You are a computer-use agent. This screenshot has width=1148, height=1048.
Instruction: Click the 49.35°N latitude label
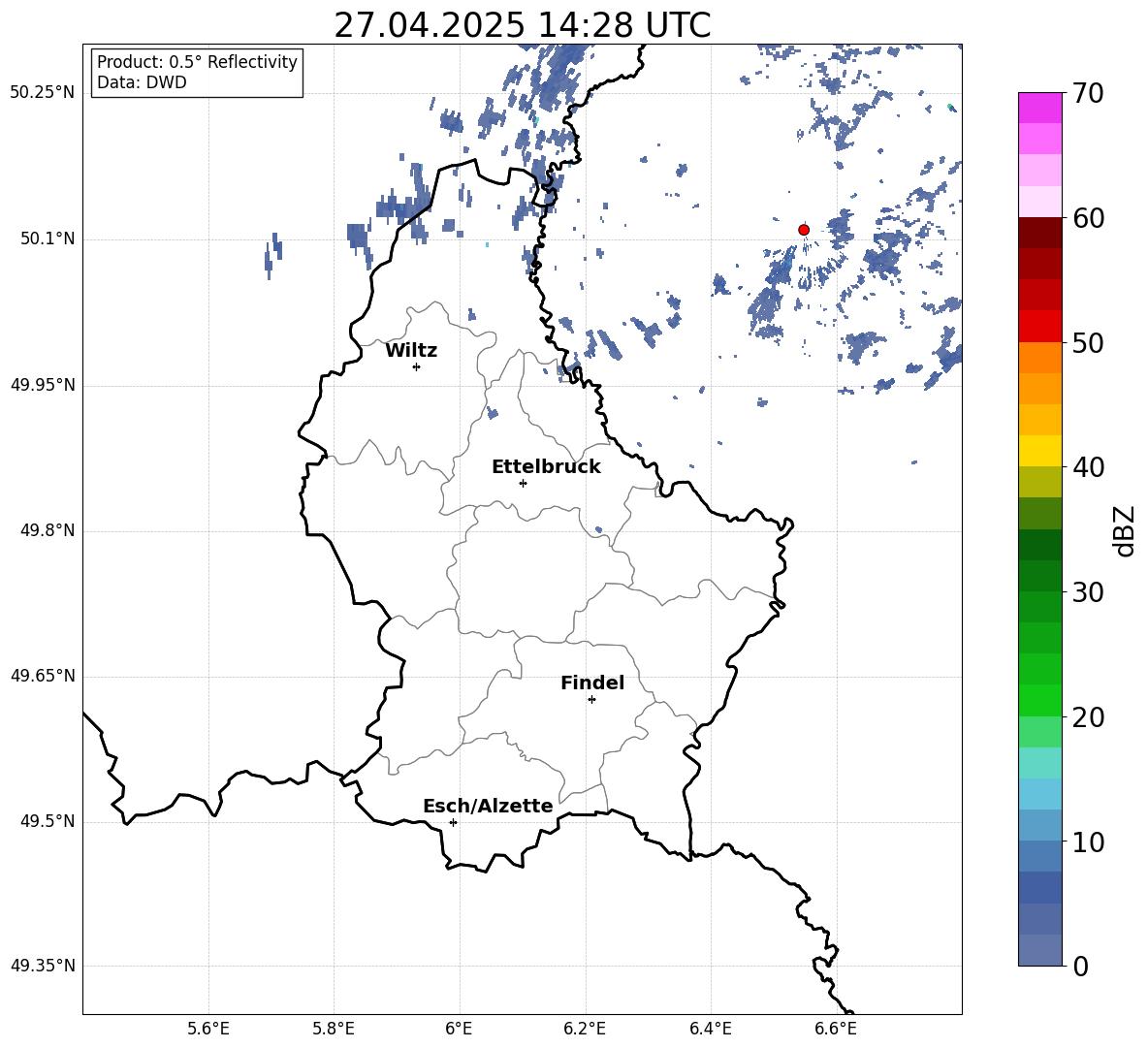[x=43, y=966]
